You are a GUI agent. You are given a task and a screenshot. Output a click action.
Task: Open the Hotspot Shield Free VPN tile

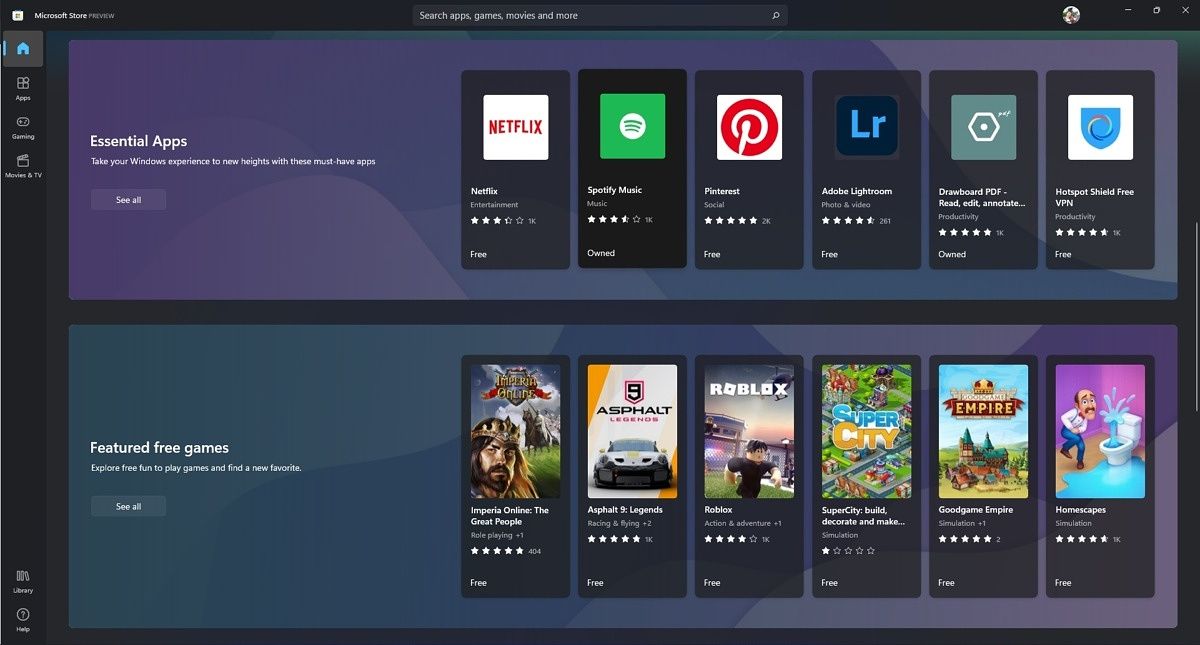(1099, 168)
